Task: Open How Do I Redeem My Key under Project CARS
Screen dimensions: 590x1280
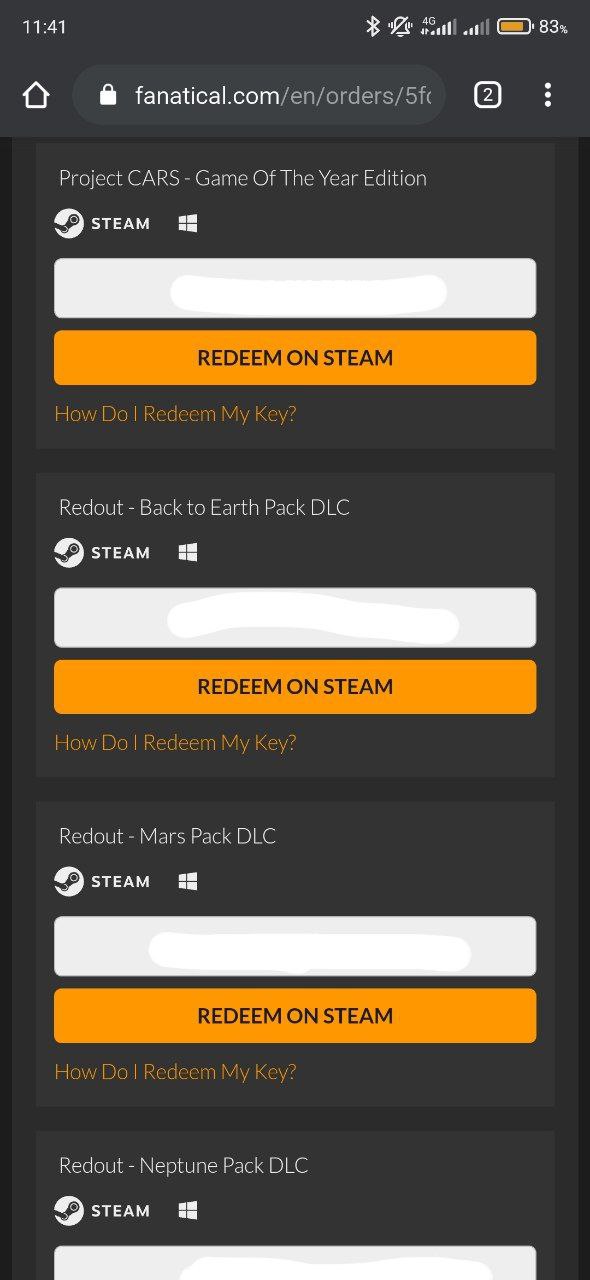Action: click(175, 413)
